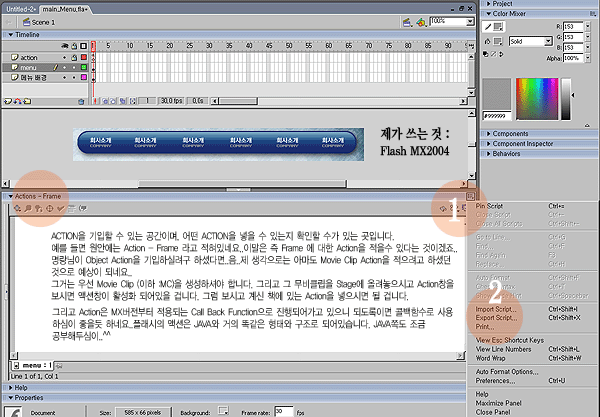Toggle the action layer's outline color square
600x417 pixels.
click(x=85, y=57)
